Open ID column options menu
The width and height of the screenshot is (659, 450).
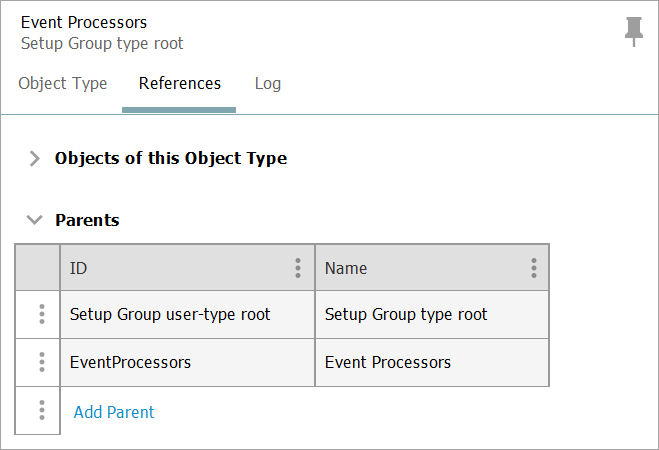tap(297, 268)
